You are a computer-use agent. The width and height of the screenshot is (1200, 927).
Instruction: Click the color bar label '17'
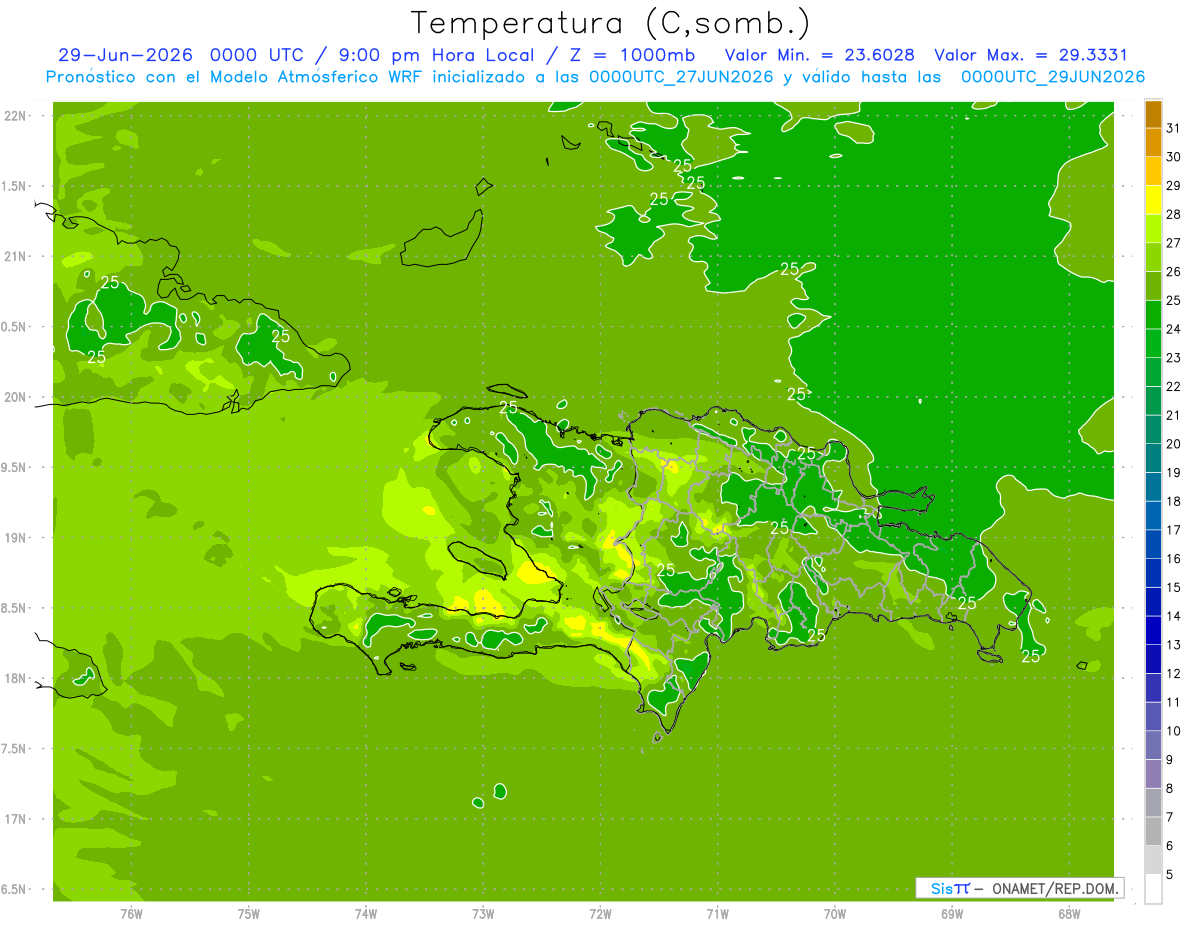tap(1174, 530)
